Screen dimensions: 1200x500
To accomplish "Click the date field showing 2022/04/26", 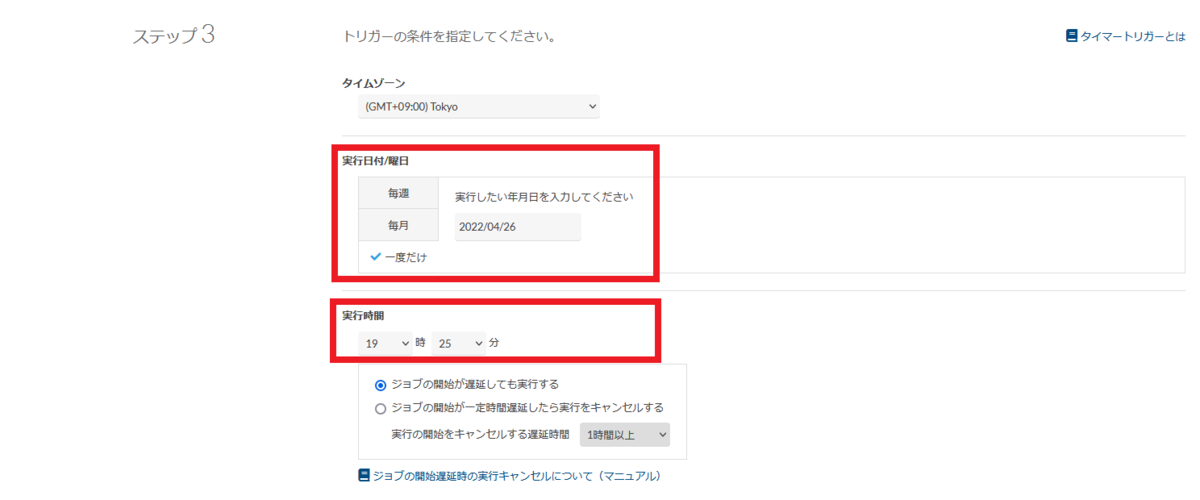I will click(x=518, y=227).
